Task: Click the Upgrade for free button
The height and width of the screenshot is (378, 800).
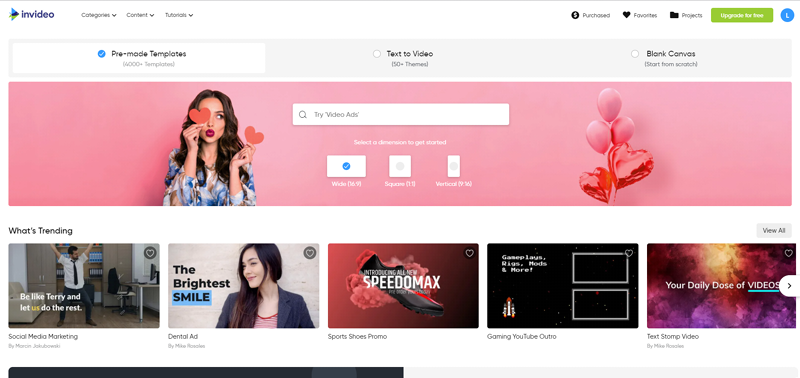Action: tap(742, 15)
